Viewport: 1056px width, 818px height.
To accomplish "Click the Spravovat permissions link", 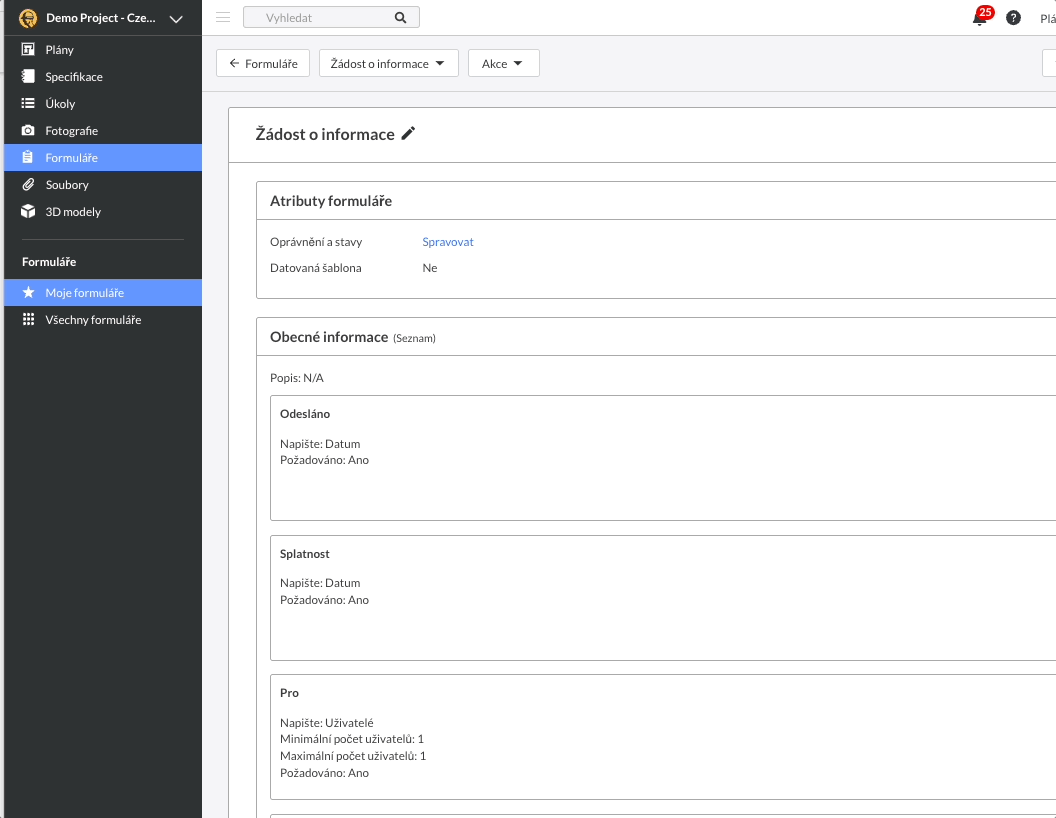I will pyautogui.click(x=448, y=242).
